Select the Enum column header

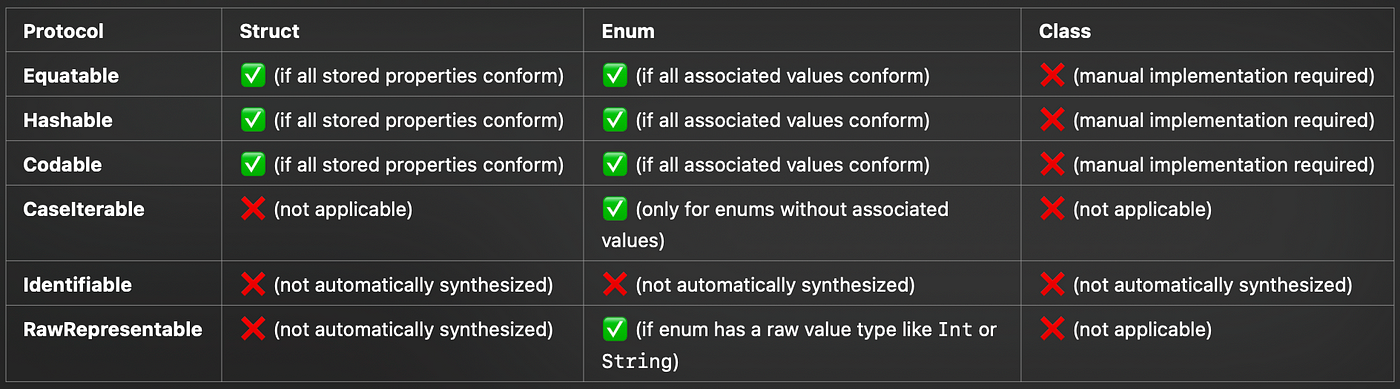(628, 31)
